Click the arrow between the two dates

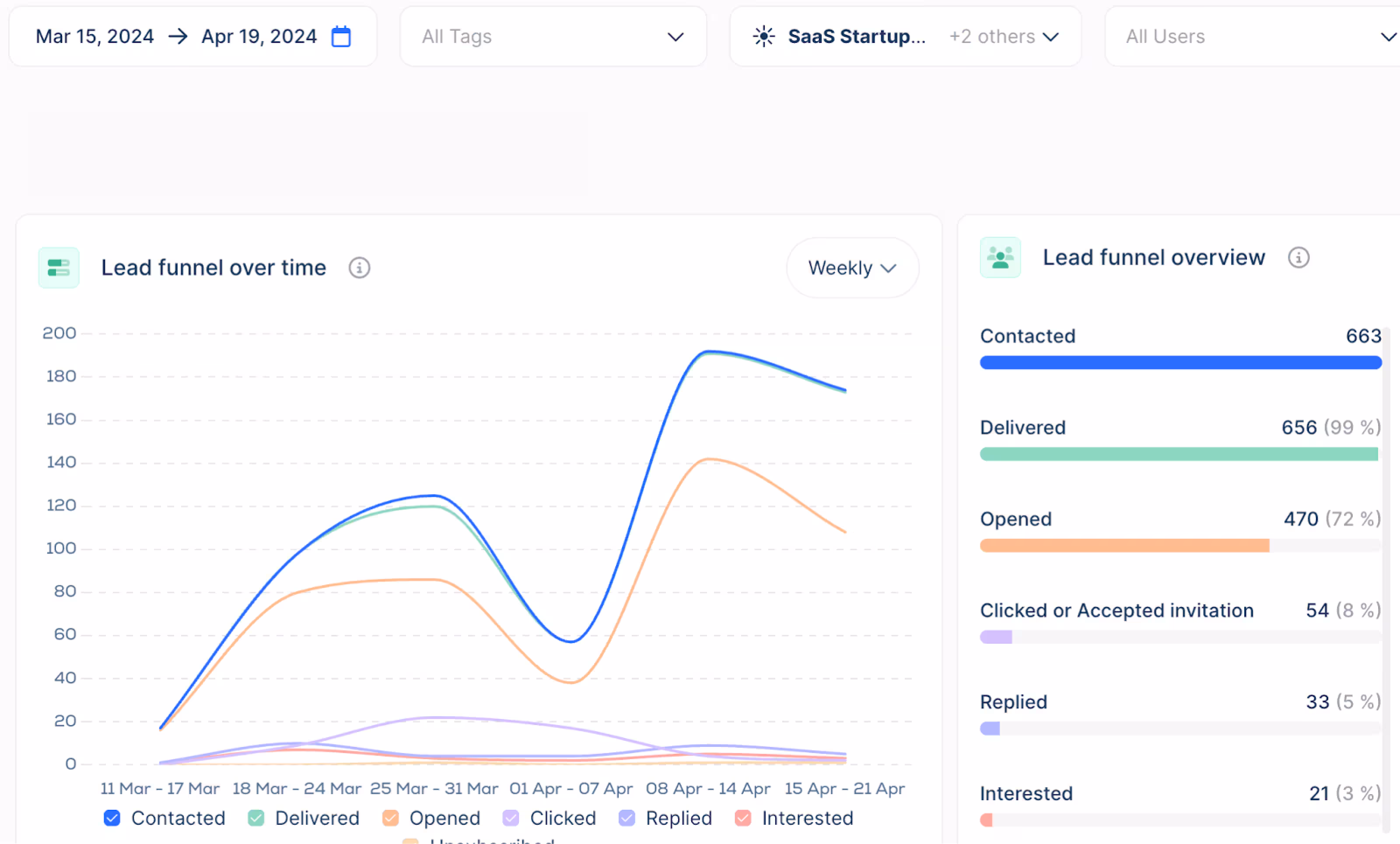(178, 37)
